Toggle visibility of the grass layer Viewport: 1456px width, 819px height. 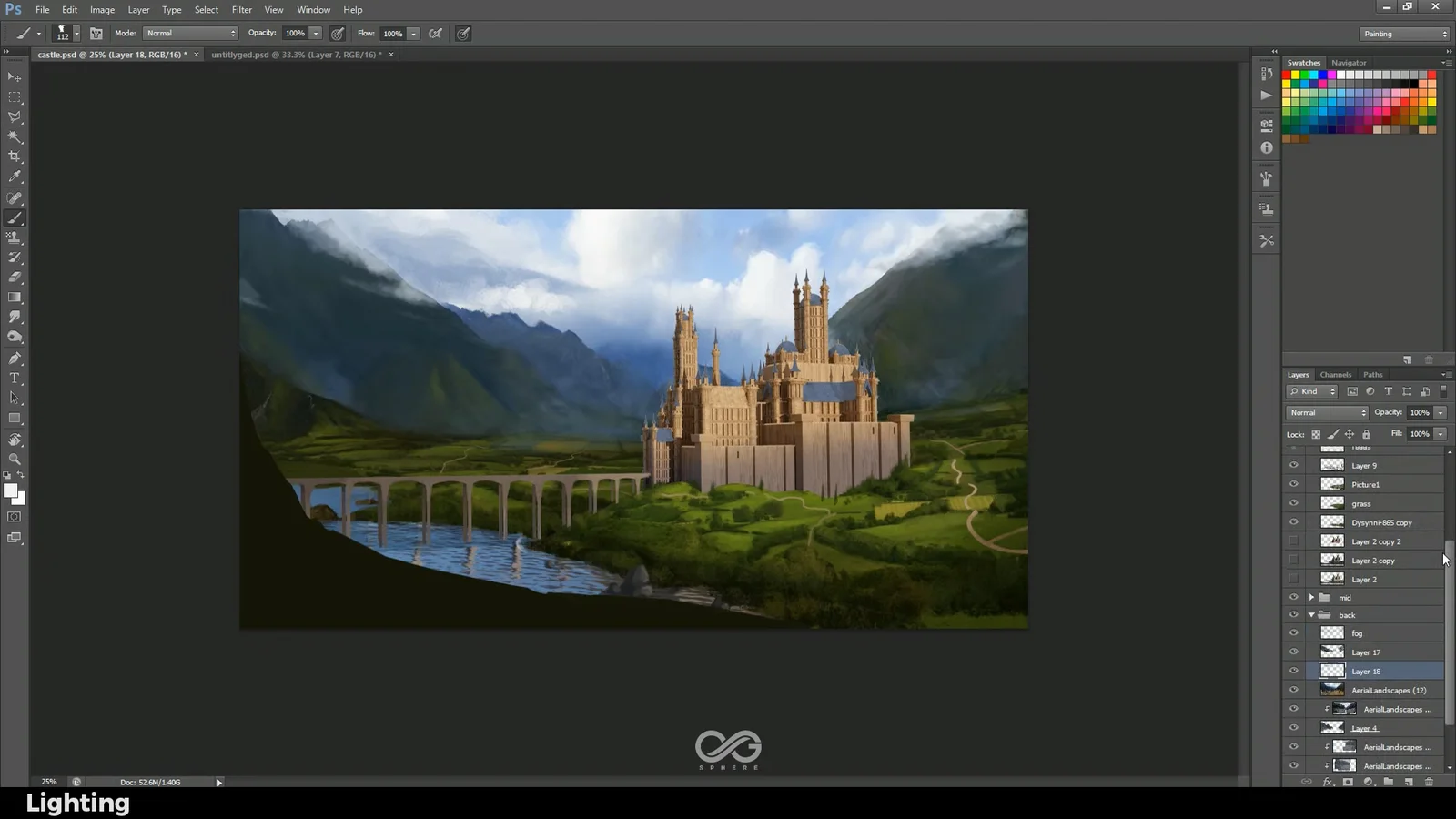coord(1293,502)
